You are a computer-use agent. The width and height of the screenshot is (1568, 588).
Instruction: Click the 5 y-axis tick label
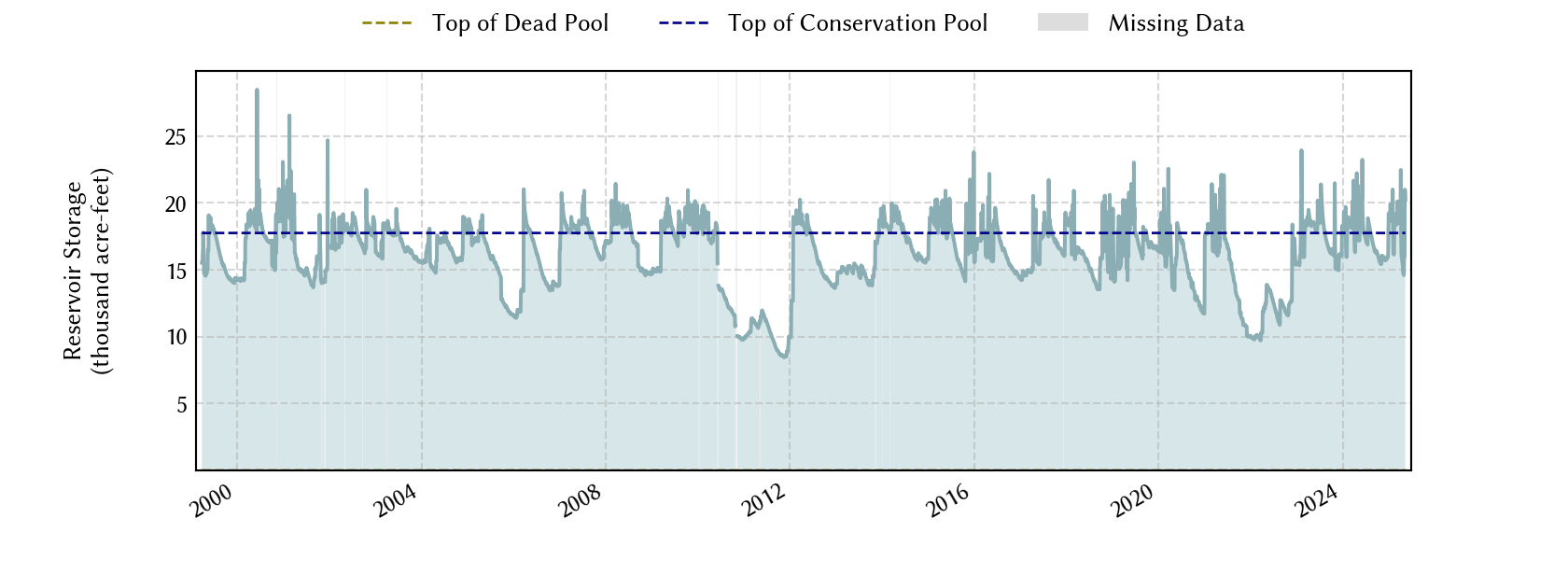click(182, 405)
